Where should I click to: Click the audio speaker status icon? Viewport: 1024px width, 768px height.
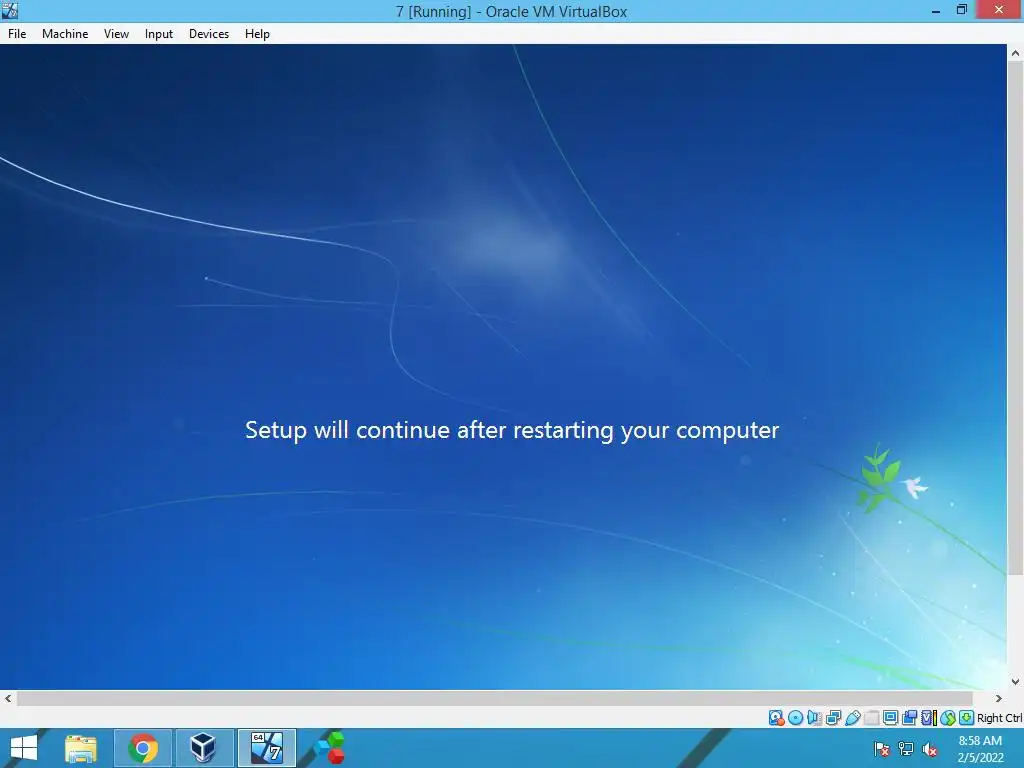[x=814, y=718]
